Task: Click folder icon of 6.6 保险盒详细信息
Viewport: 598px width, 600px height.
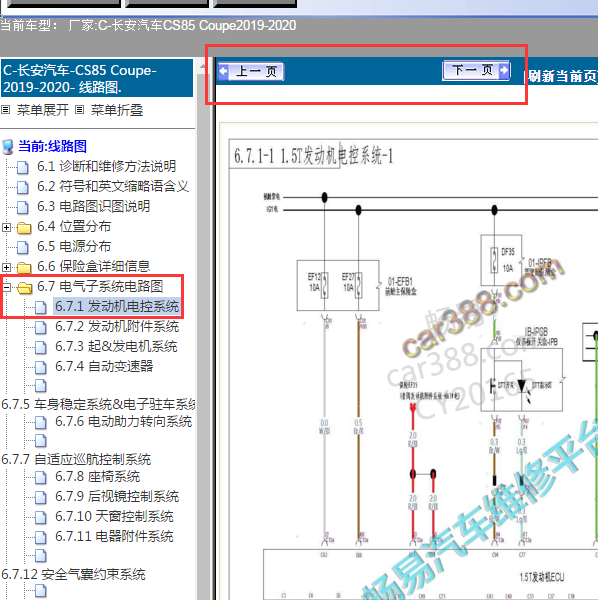Action: point(24,267)
